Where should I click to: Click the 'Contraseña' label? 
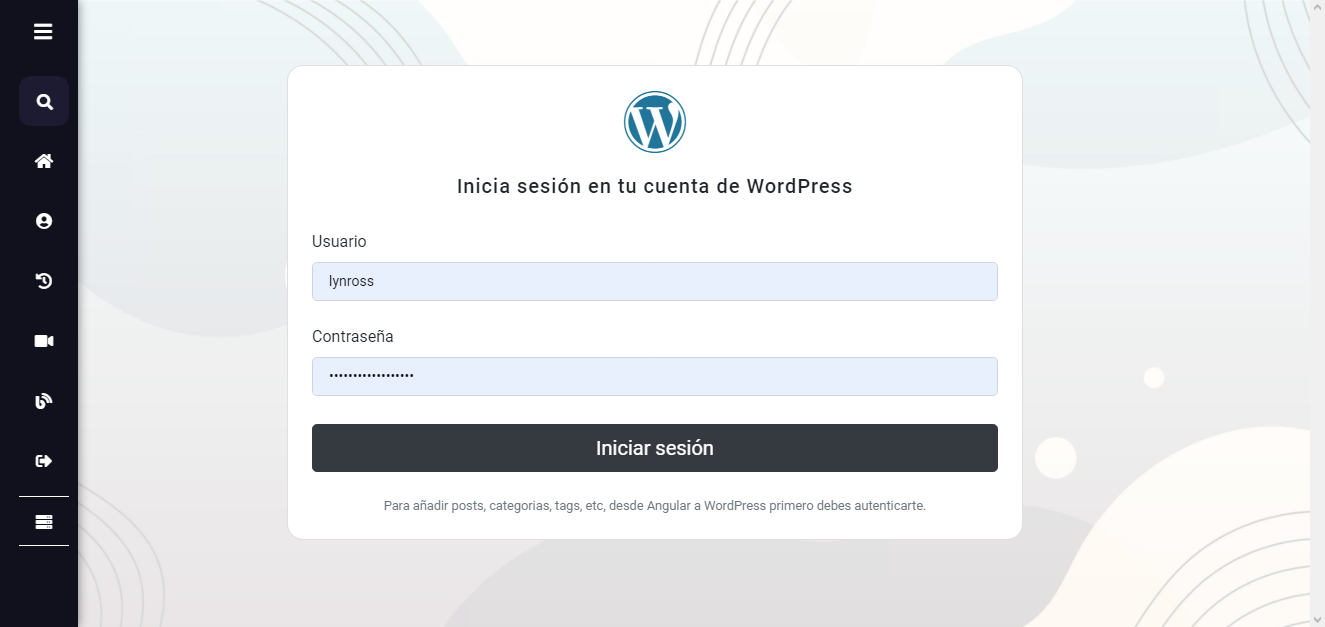[x=353, y=337]
